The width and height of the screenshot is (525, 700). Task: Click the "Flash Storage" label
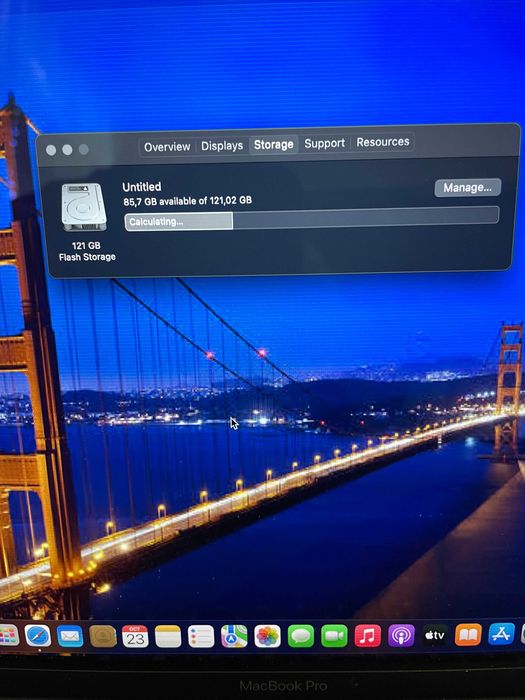click(87, 257)
